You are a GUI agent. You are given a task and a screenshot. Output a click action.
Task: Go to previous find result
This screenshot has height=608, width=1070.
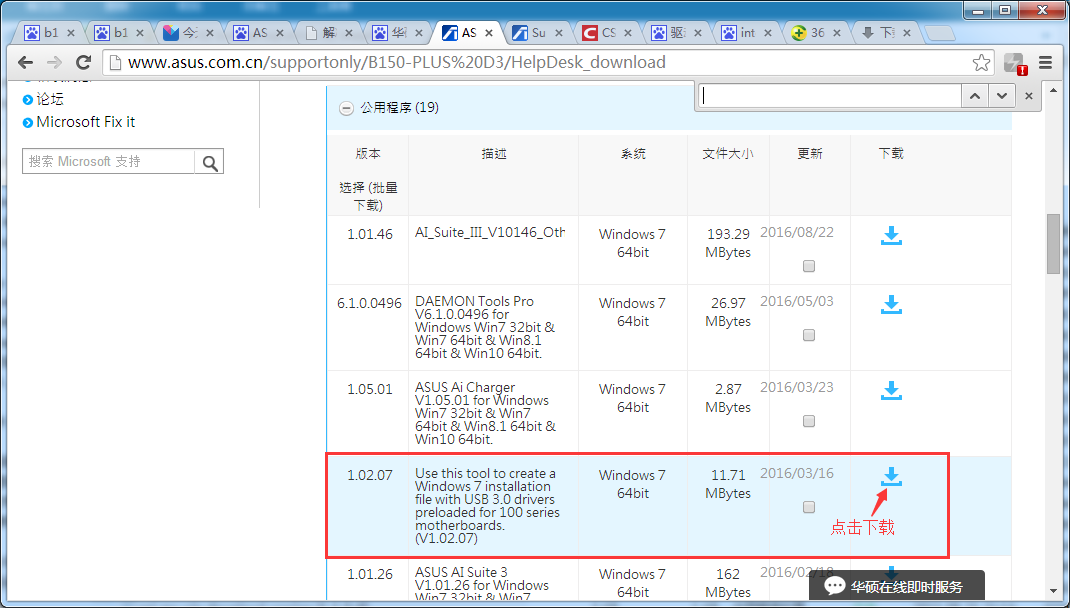(975, 96)
